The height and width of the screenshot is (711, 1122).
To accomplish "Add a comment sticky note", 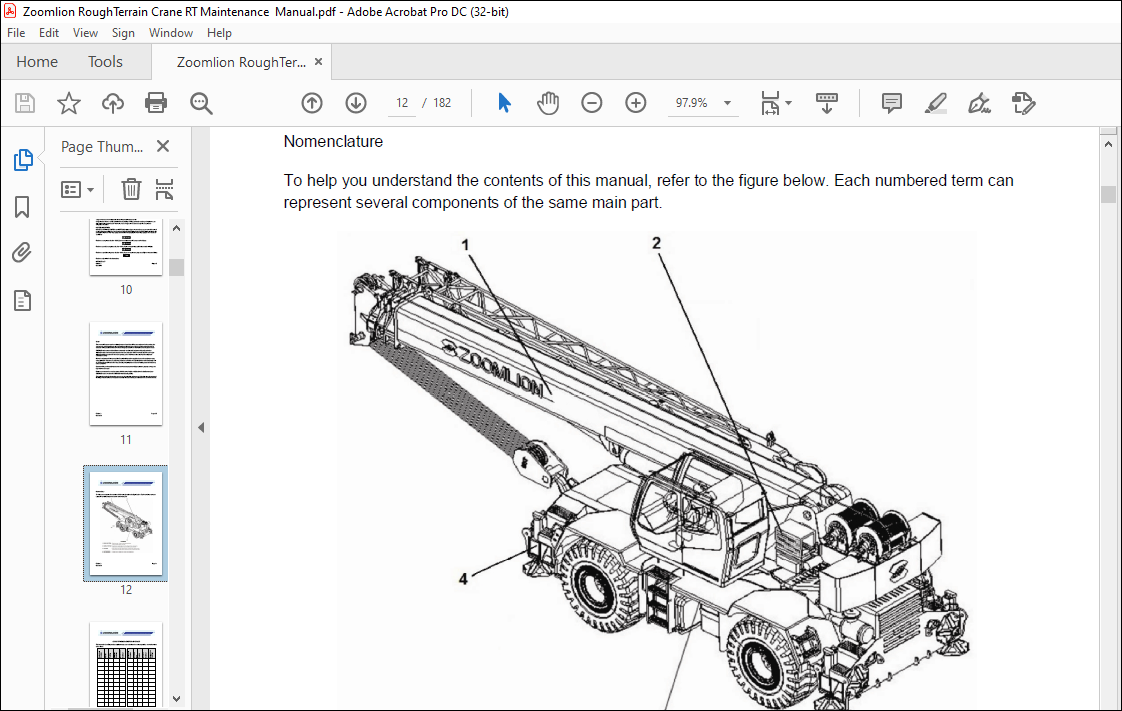I will [x=892, y=103].
